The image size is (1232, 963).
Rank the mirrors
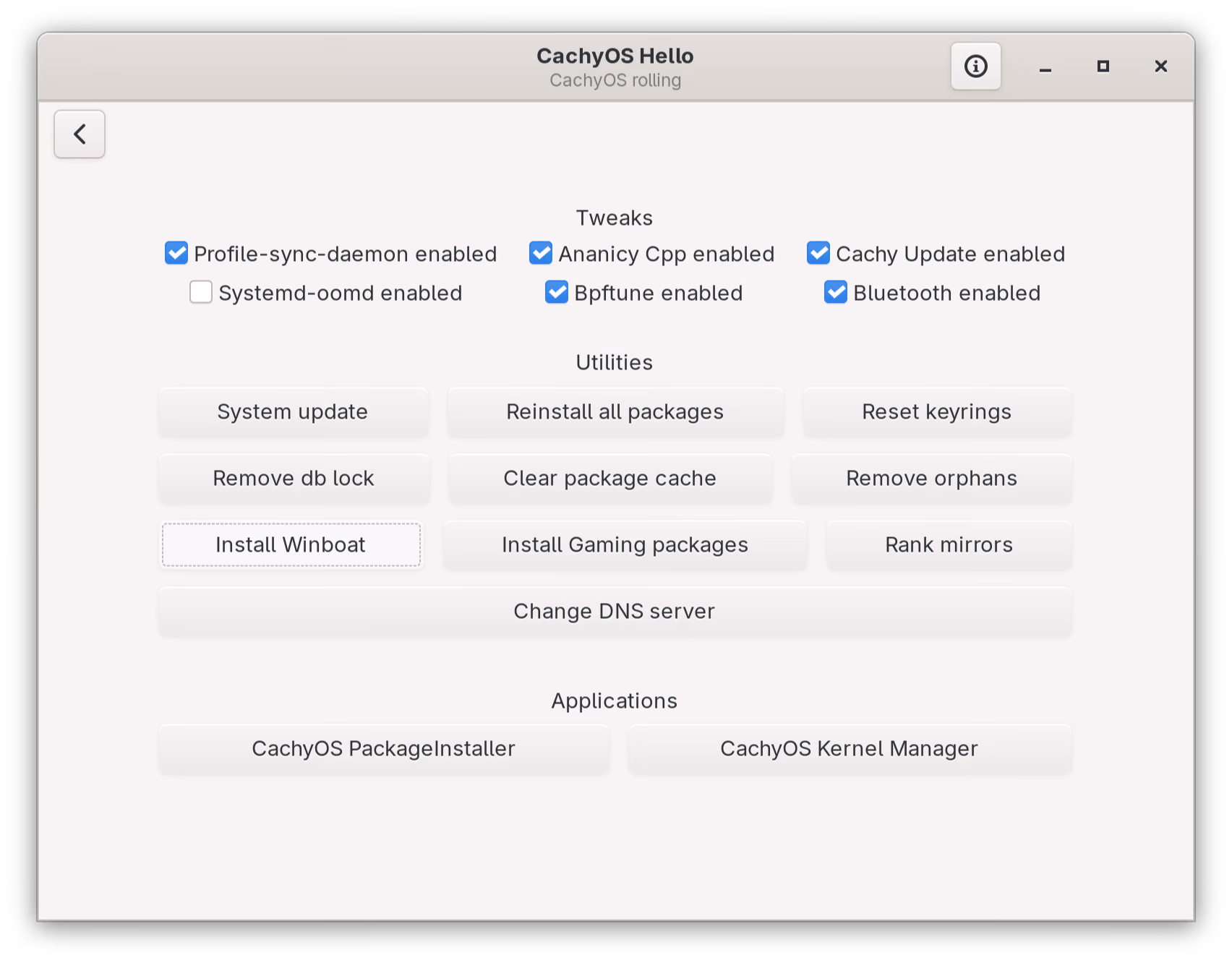pos(948,544)
